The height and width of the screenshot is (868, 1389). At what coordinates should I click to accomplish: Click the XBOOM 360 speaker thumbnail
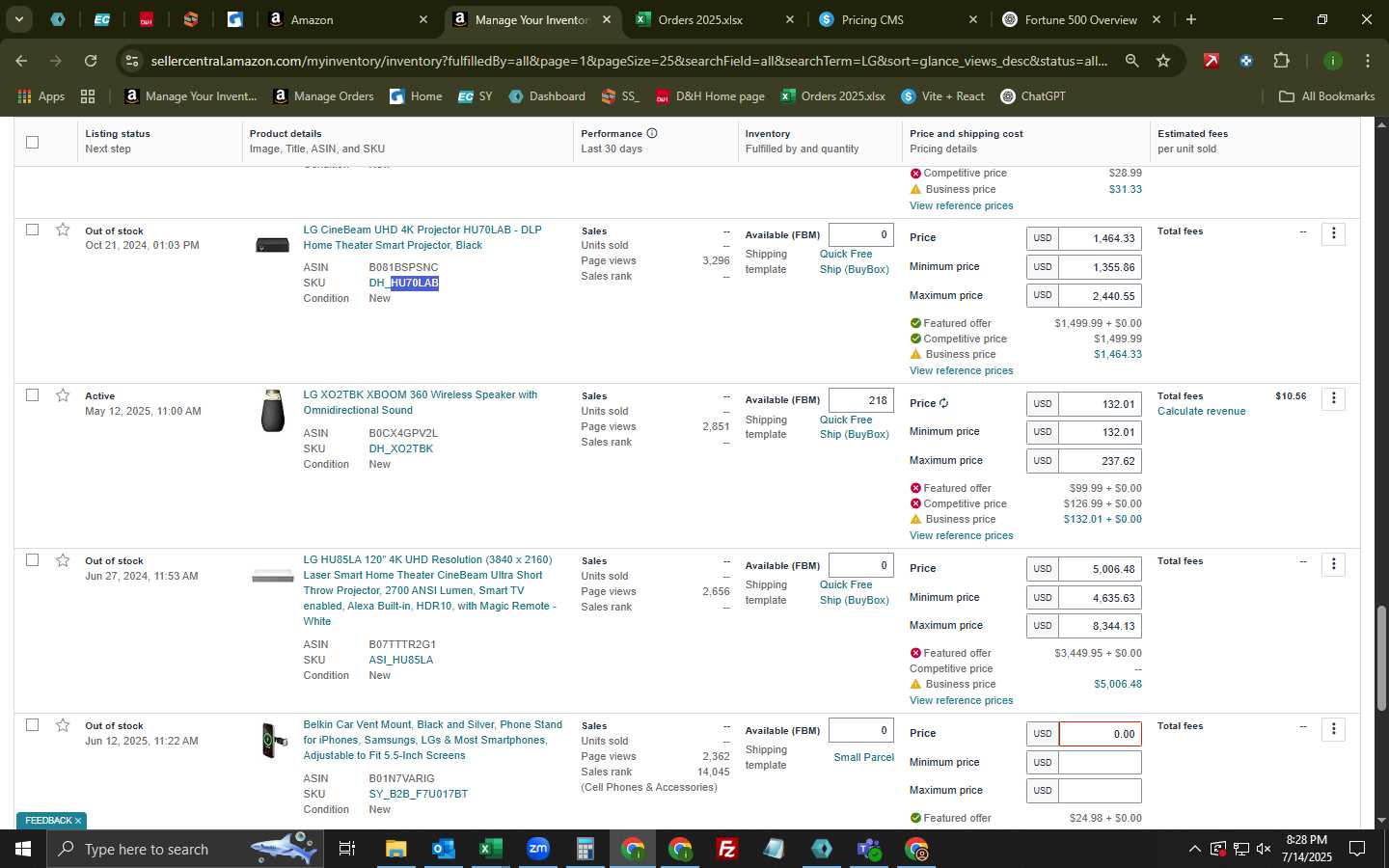[273, 410]
